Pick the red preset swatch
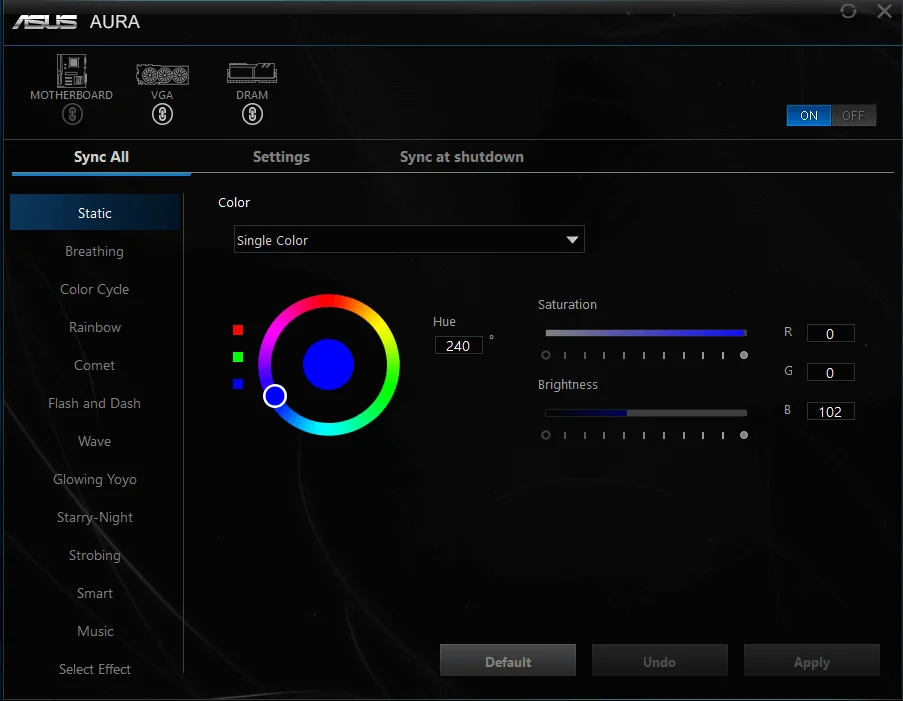The height and width of the screenshot is (701, 903). (238, 330)
